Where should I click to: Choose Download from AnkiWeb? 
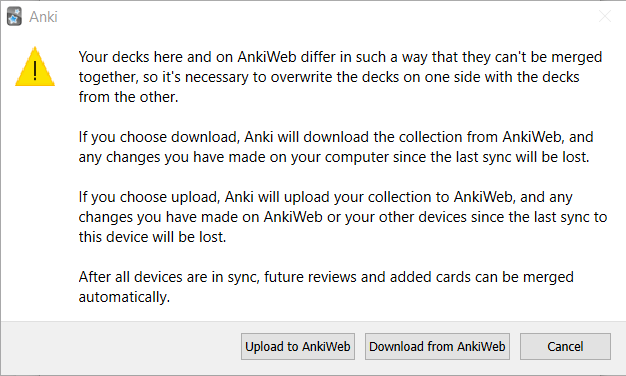[437, 346]
